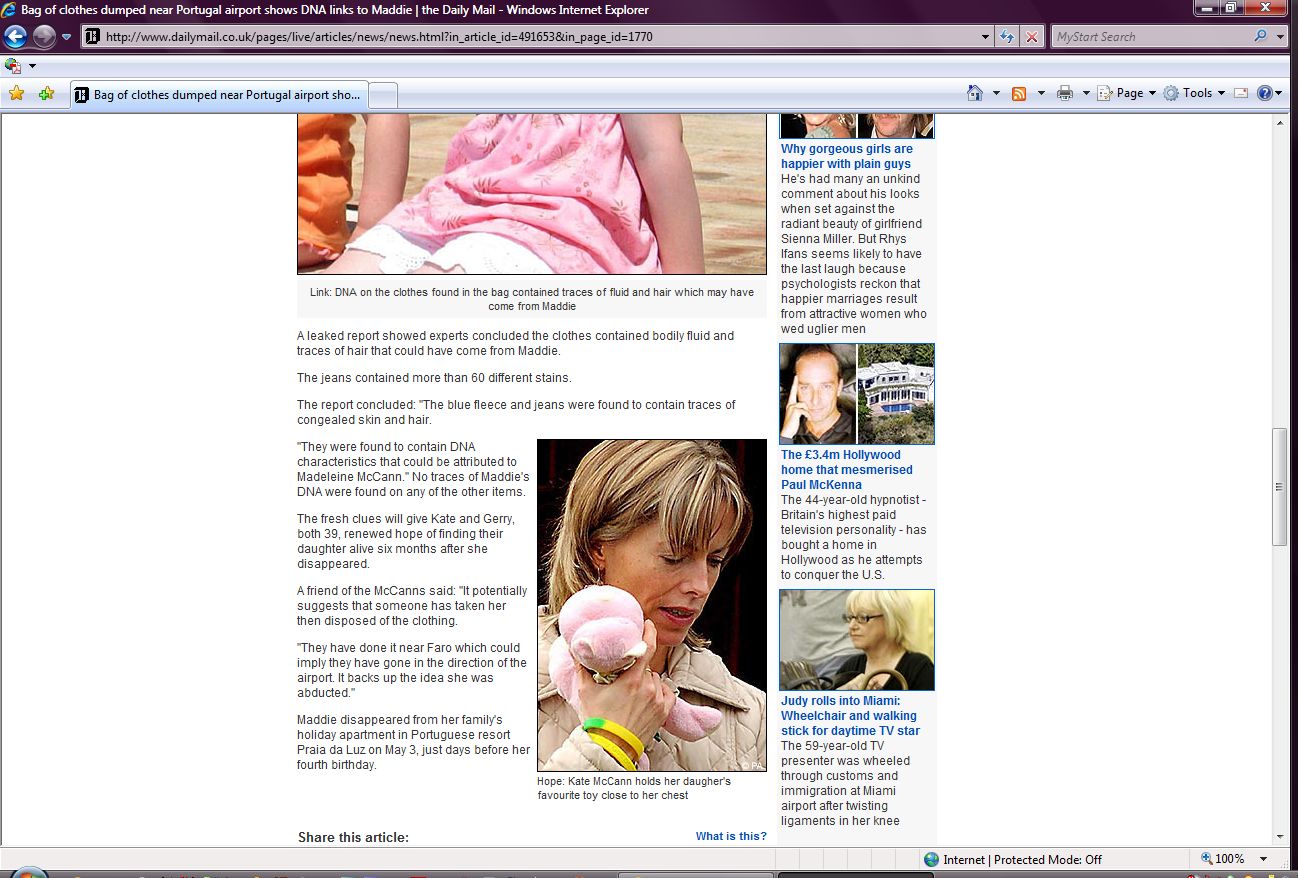
Task: Click the Refresh page icon
Action: (1008, 37)
